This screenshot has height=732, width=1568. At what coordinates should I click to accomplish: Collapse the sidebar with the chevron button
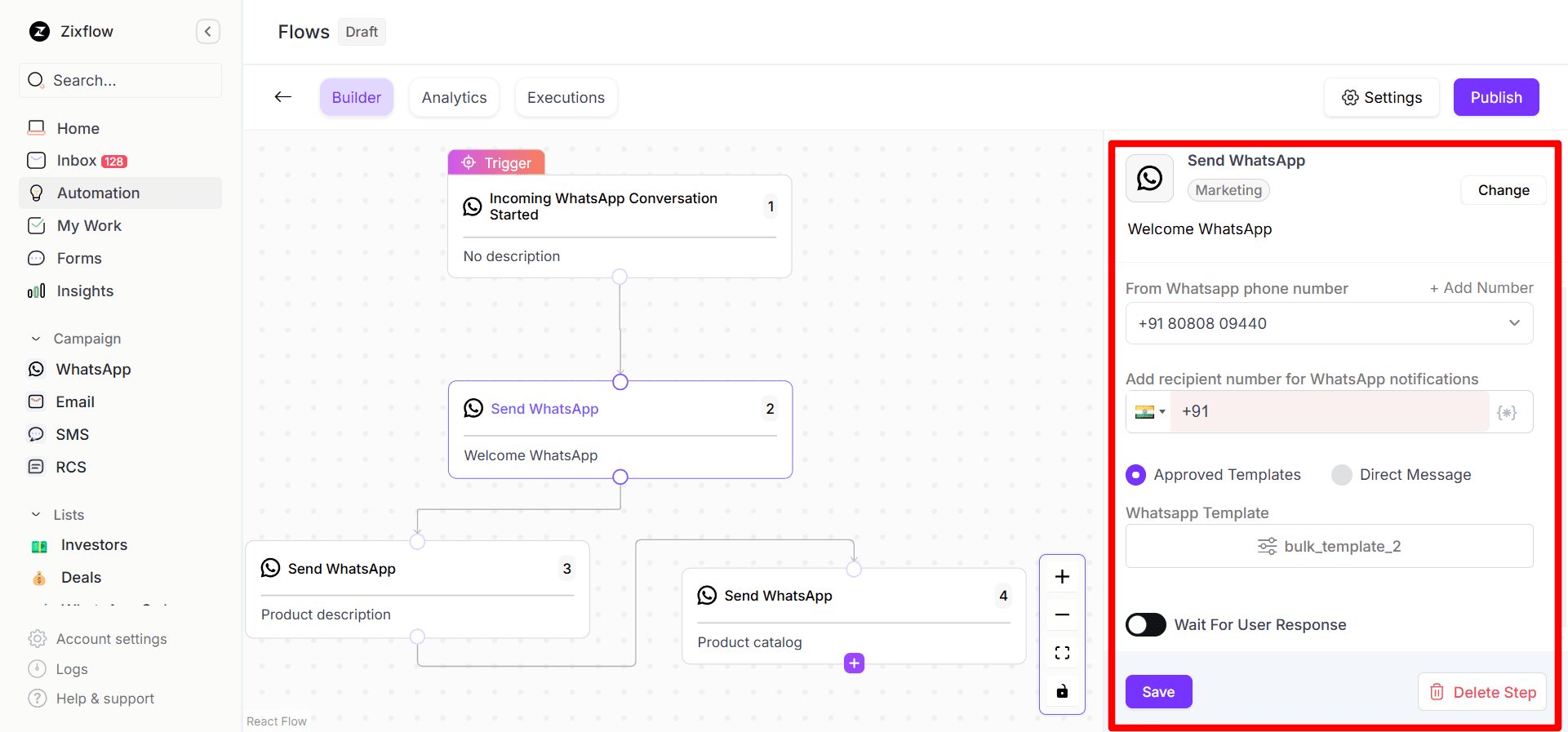click(208, 32)
